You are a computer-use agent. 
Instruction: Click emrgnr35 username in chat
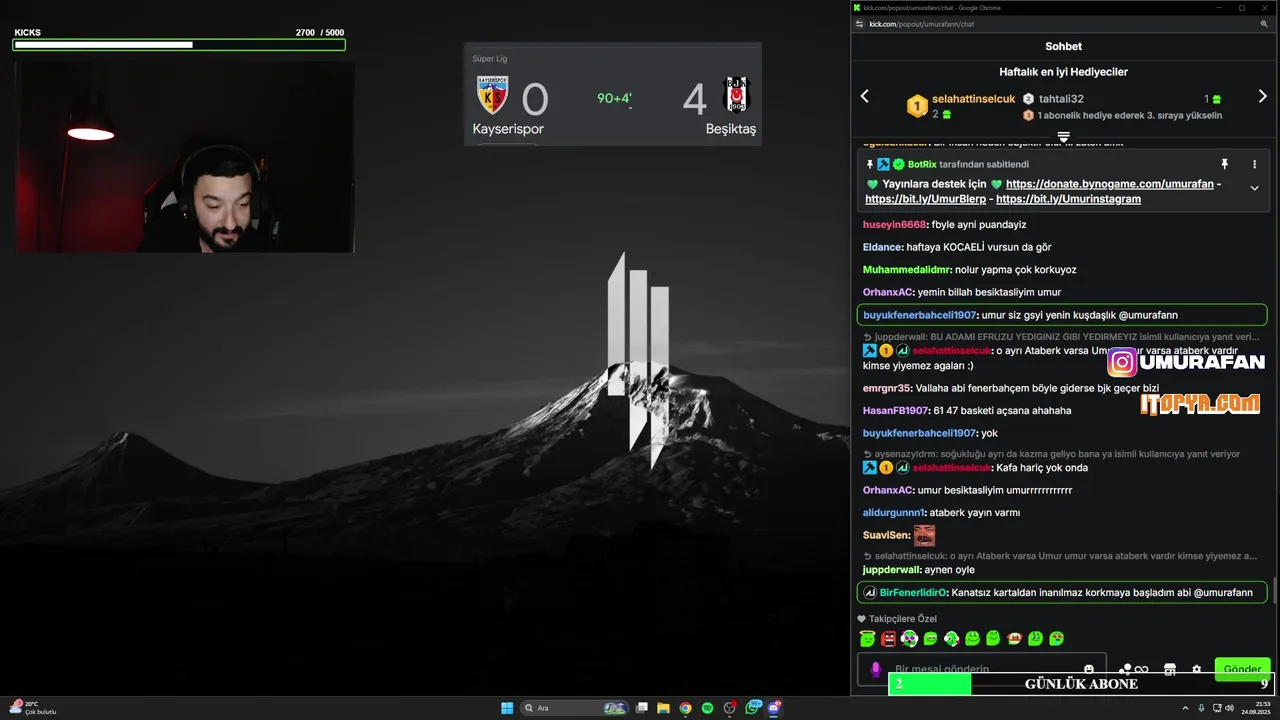coord(887,388)
